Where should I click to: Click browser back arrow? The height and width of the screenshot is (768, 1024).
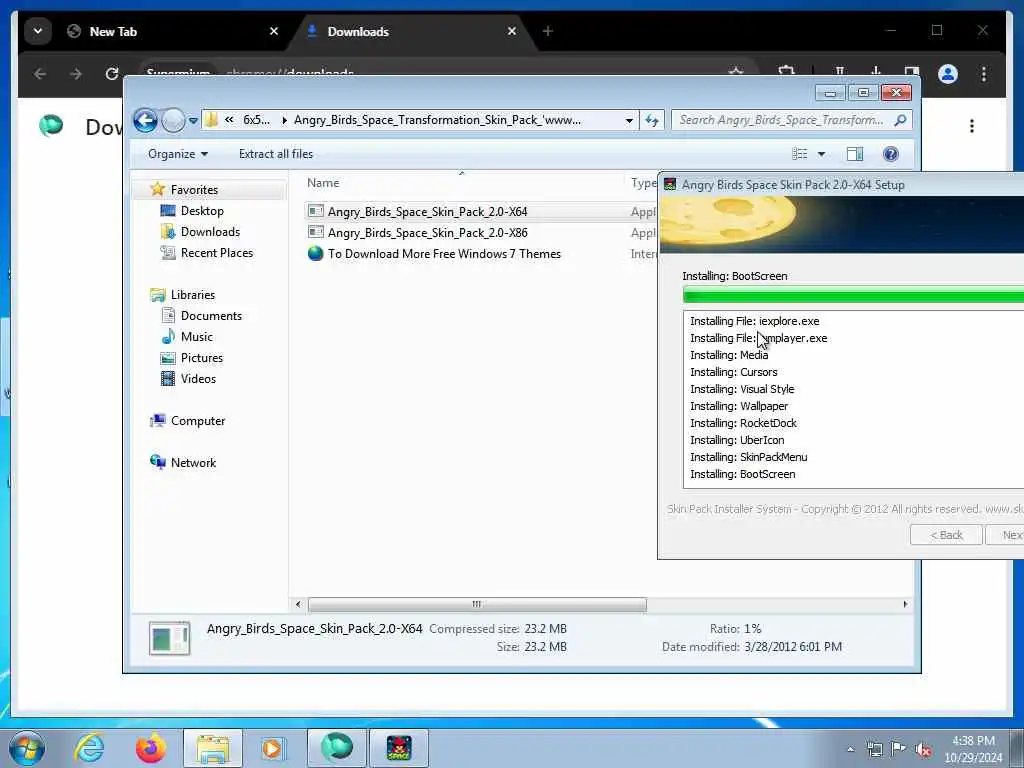click(x=40, y=74)
